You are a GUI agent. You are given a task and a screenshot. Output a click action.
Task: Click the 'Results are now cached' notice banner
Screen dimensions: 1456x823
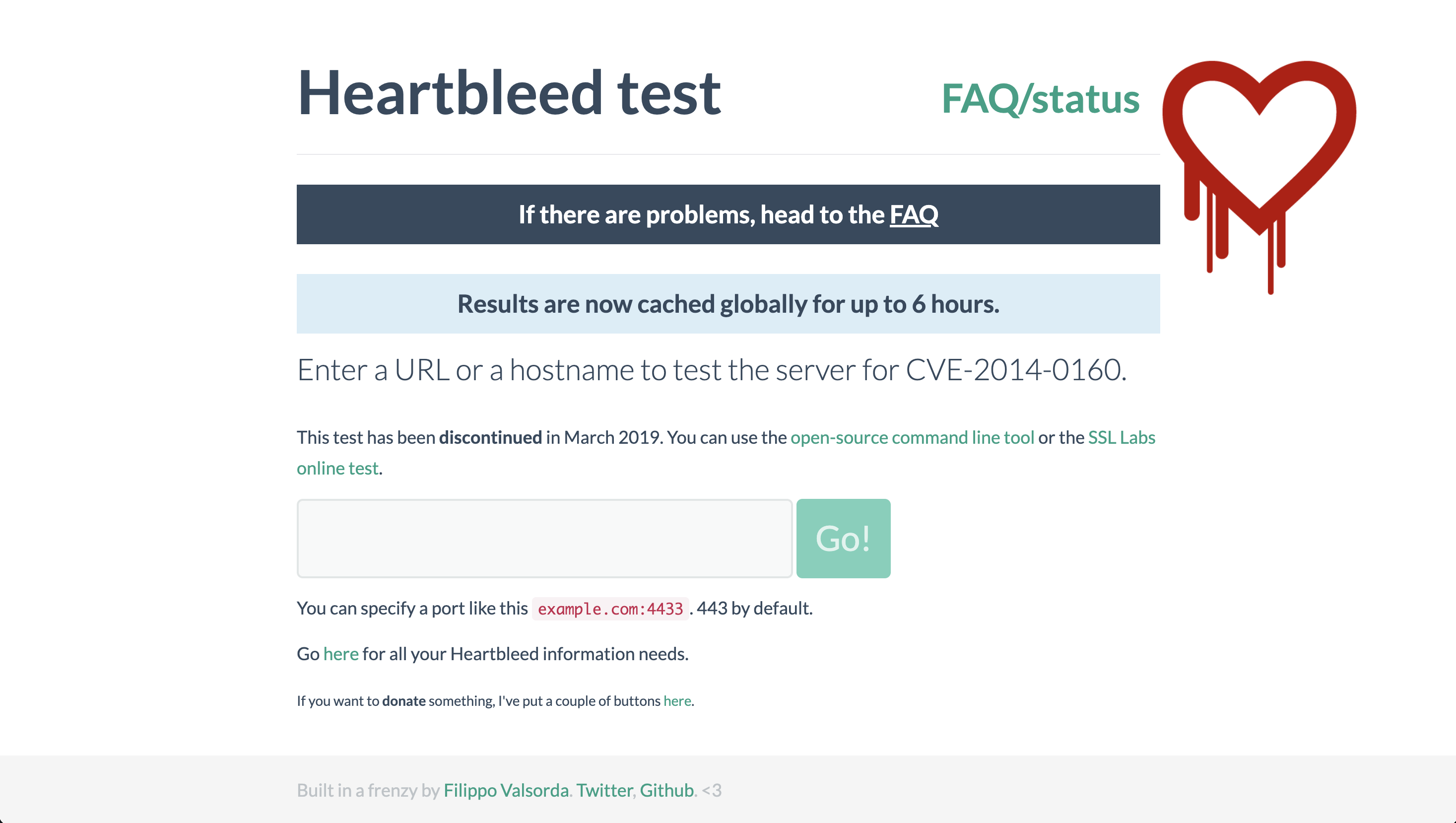tap(728, 304)
